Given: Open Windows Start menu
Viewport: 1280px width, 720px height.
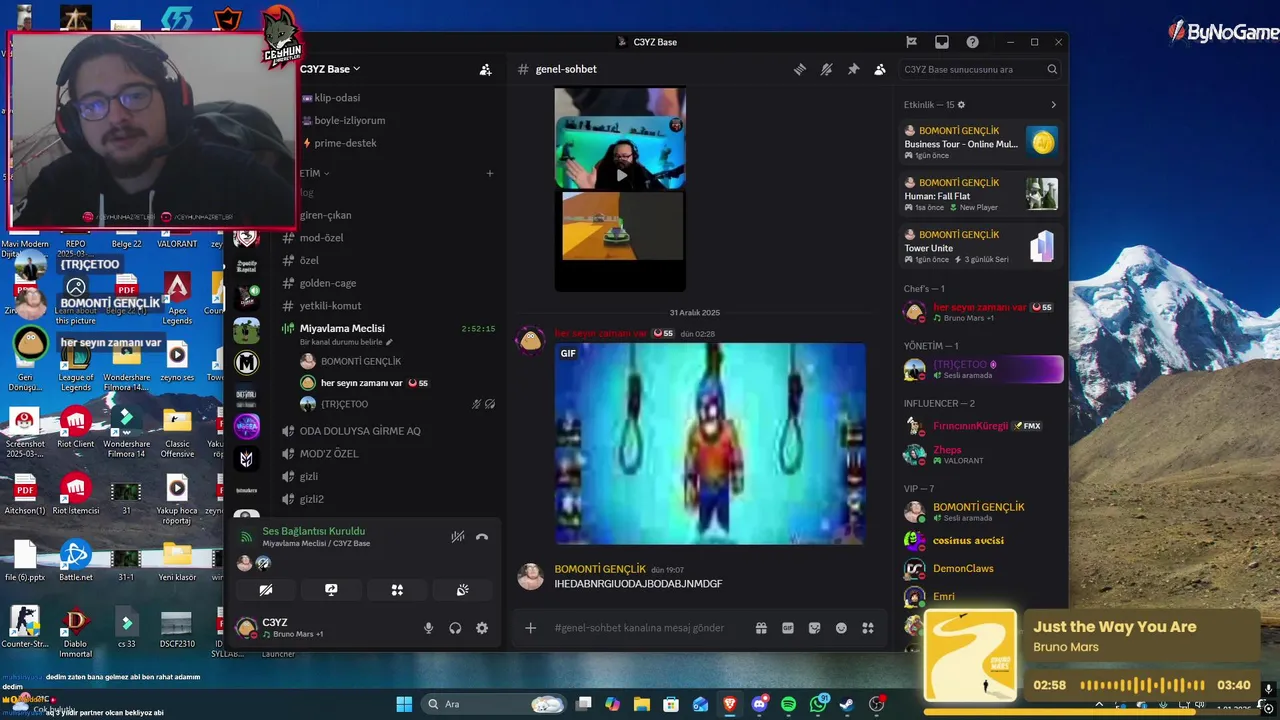Looking at the screenshot, I should (x=404, y=704).
